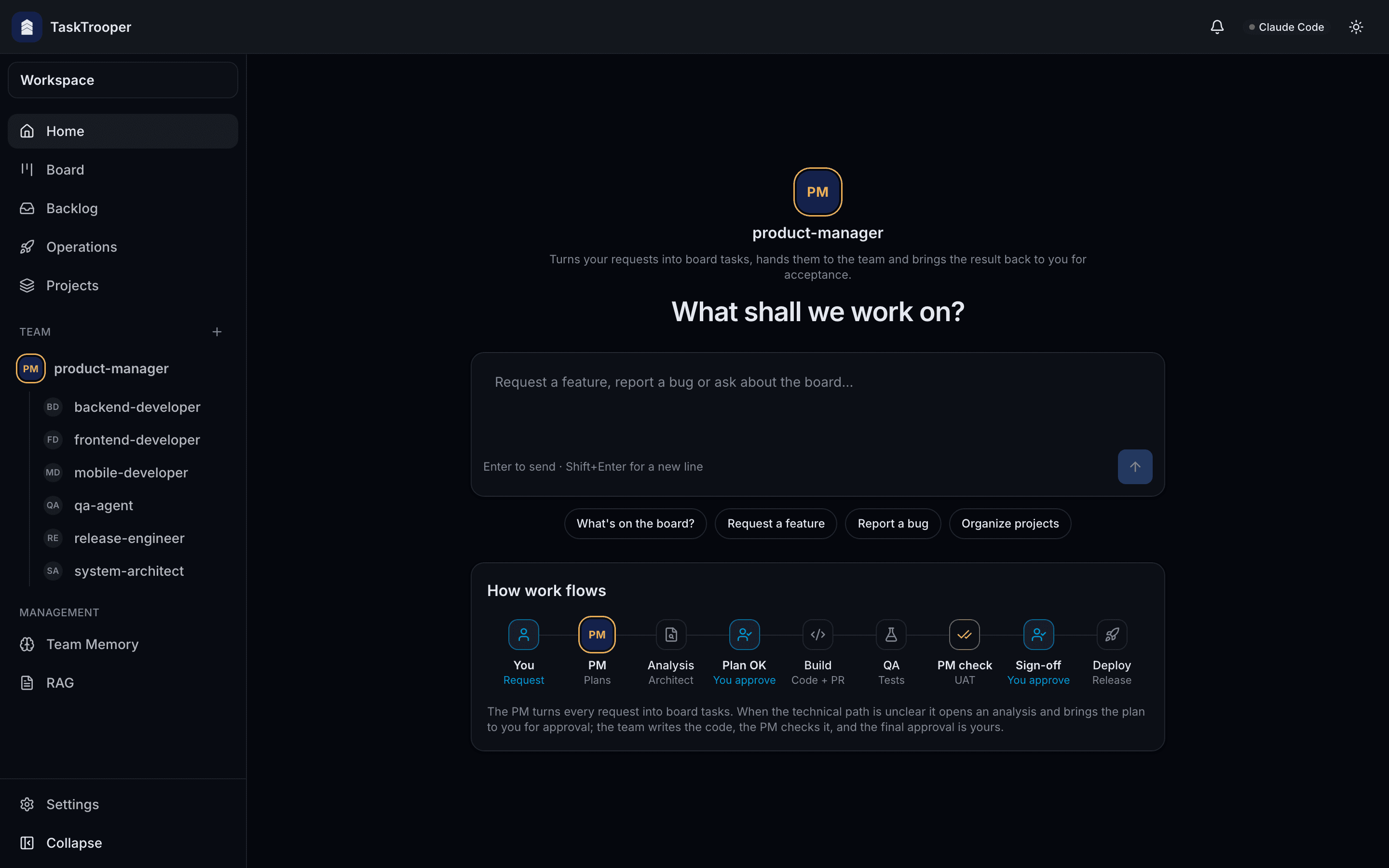This screenshot has height=868, width=1389.
Task: Open the Backlog page
Action: tap(123, 208)
